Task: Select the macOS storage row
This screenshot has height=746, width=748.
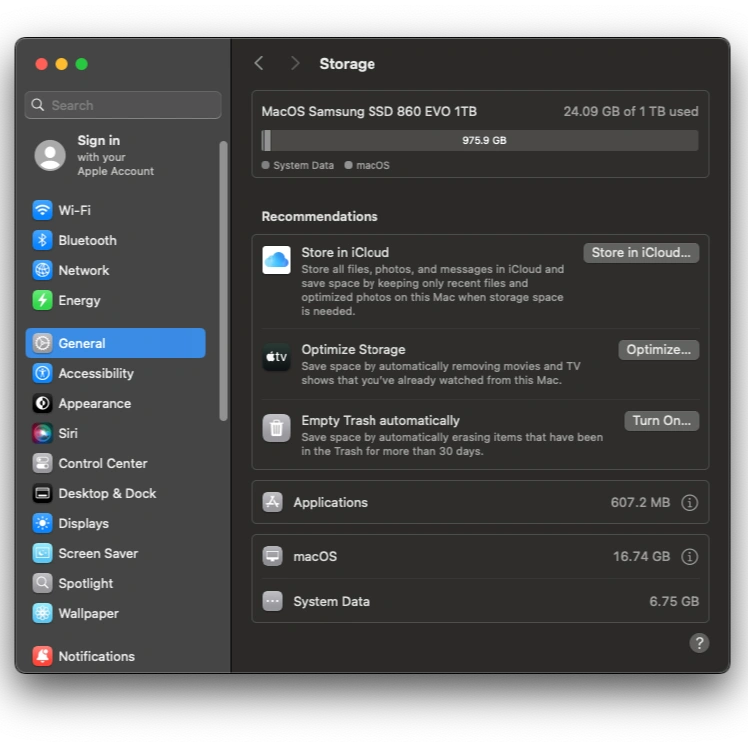Action: pos(480,557)
